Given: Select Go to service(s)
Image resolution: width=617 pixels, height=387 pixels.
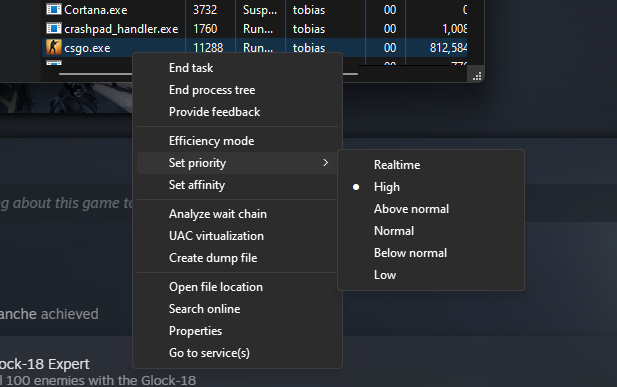Looking at the screenshot, I should pyautogui.click(x=209, y=353).
